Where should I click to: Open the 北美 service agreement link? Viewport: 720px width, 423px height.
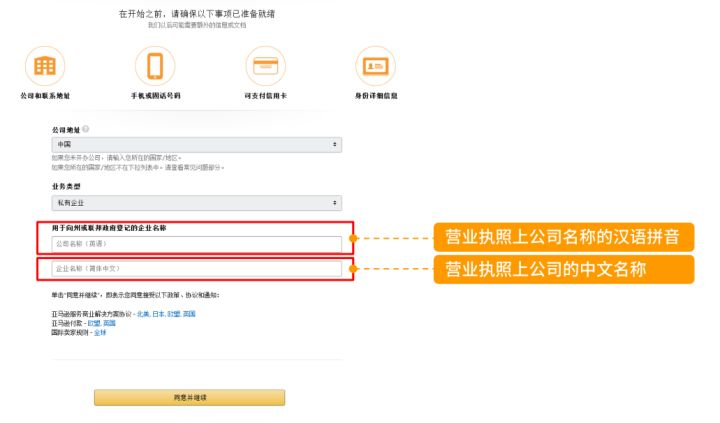click(143, 314)
